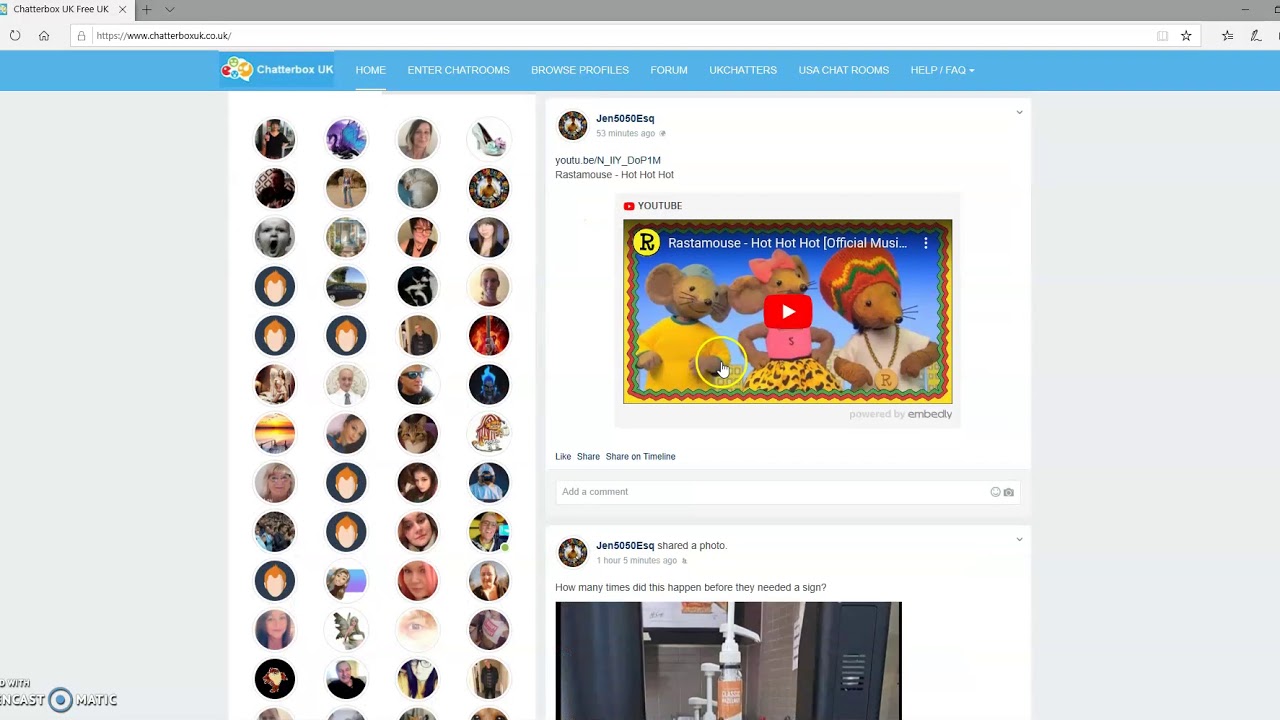Open a new browser tab
This screenshot has height=720, width=1280.
pos(146,9)
